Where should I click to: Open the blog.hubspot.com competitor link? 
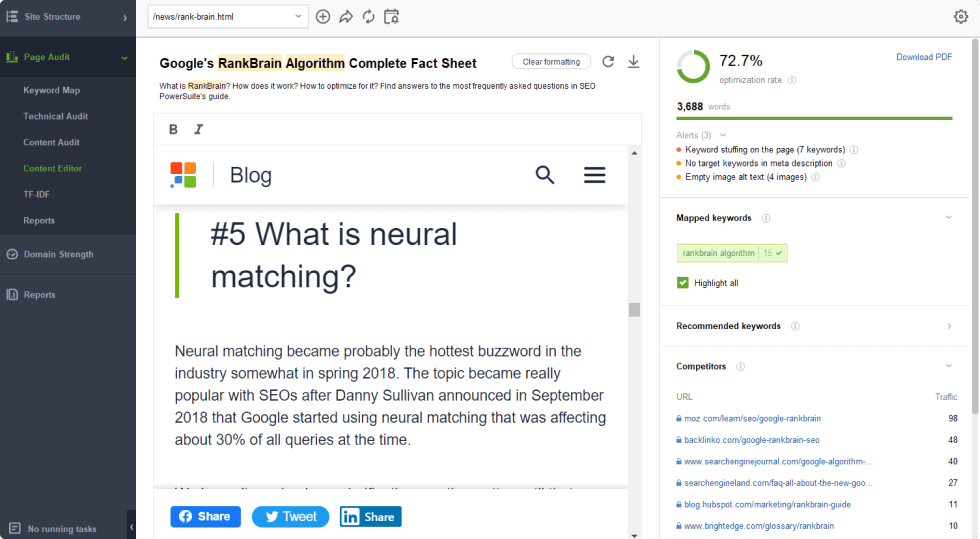coord(768,505)
